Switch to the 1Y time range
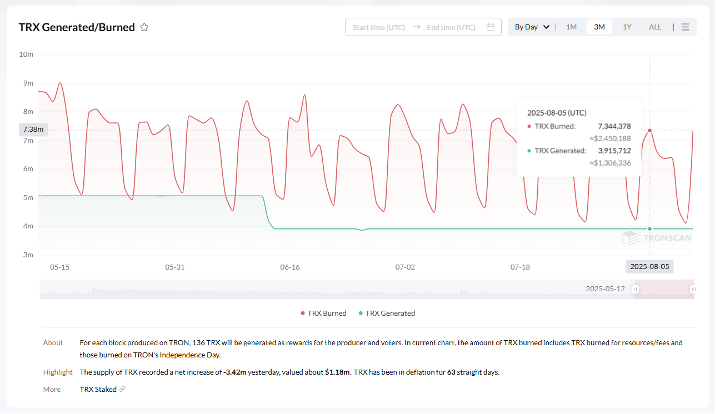Image resolution: width=716 pixels, height=414 pixels. coord(626,27)
